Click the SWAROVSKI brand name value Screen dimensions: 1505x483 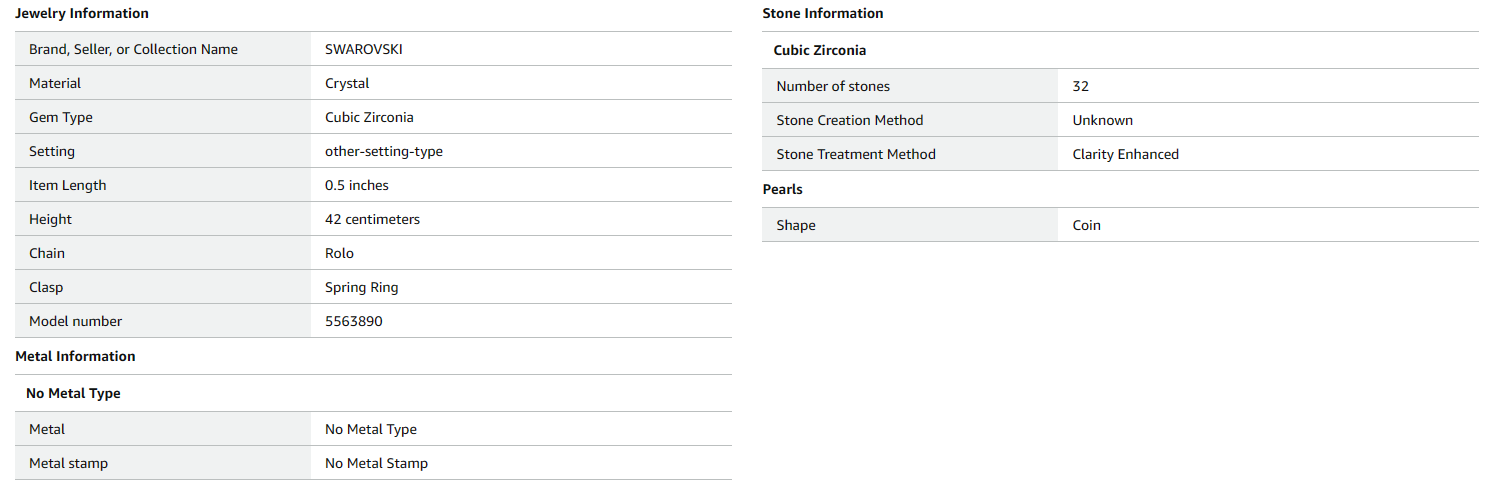[363, 49]
